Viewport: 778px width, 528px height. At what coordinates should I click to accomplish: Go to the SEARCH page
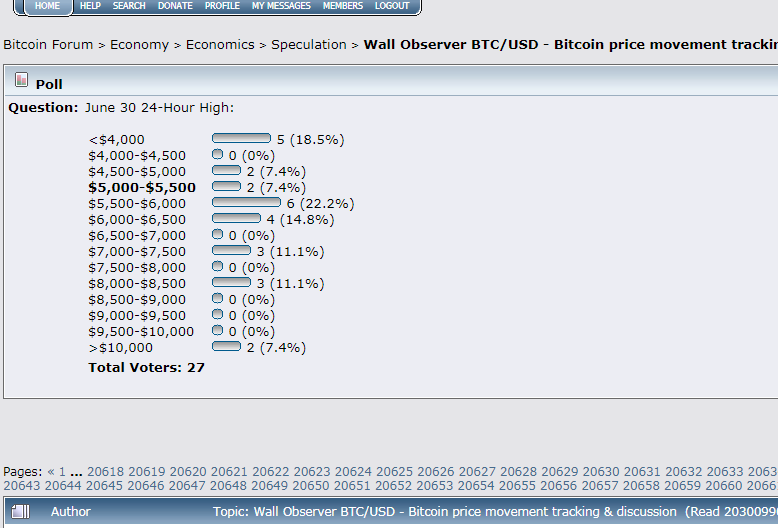pyautogui.click(x=129, y=6)
